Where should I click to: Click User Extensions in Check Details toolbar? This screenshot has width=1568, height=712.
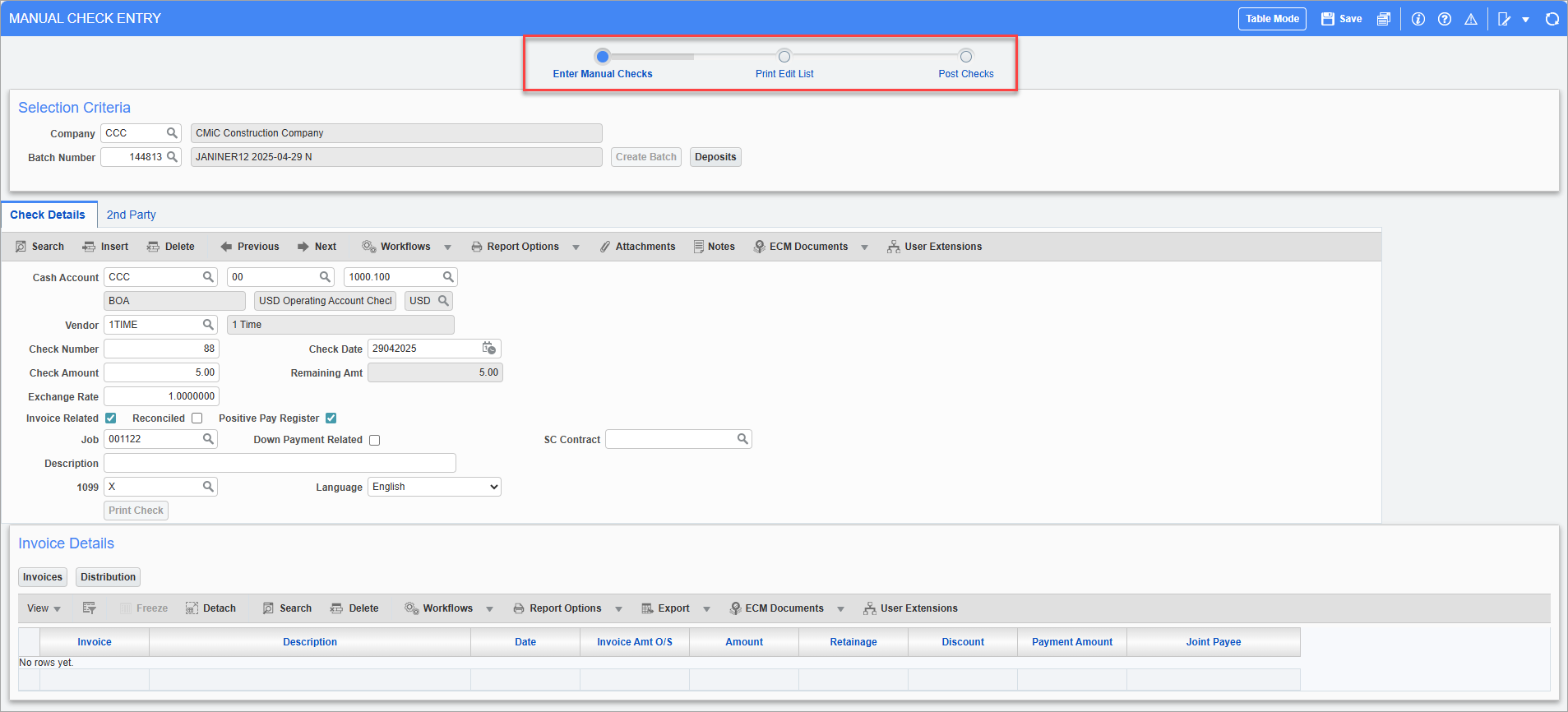pyautogui.click(x=934, y=247)
